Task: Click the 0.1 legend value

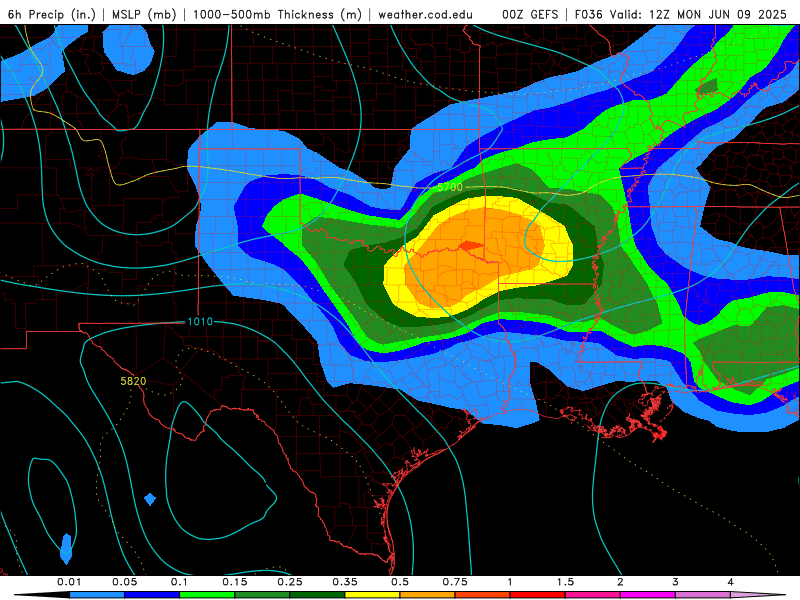Action: tap(179, 582)
